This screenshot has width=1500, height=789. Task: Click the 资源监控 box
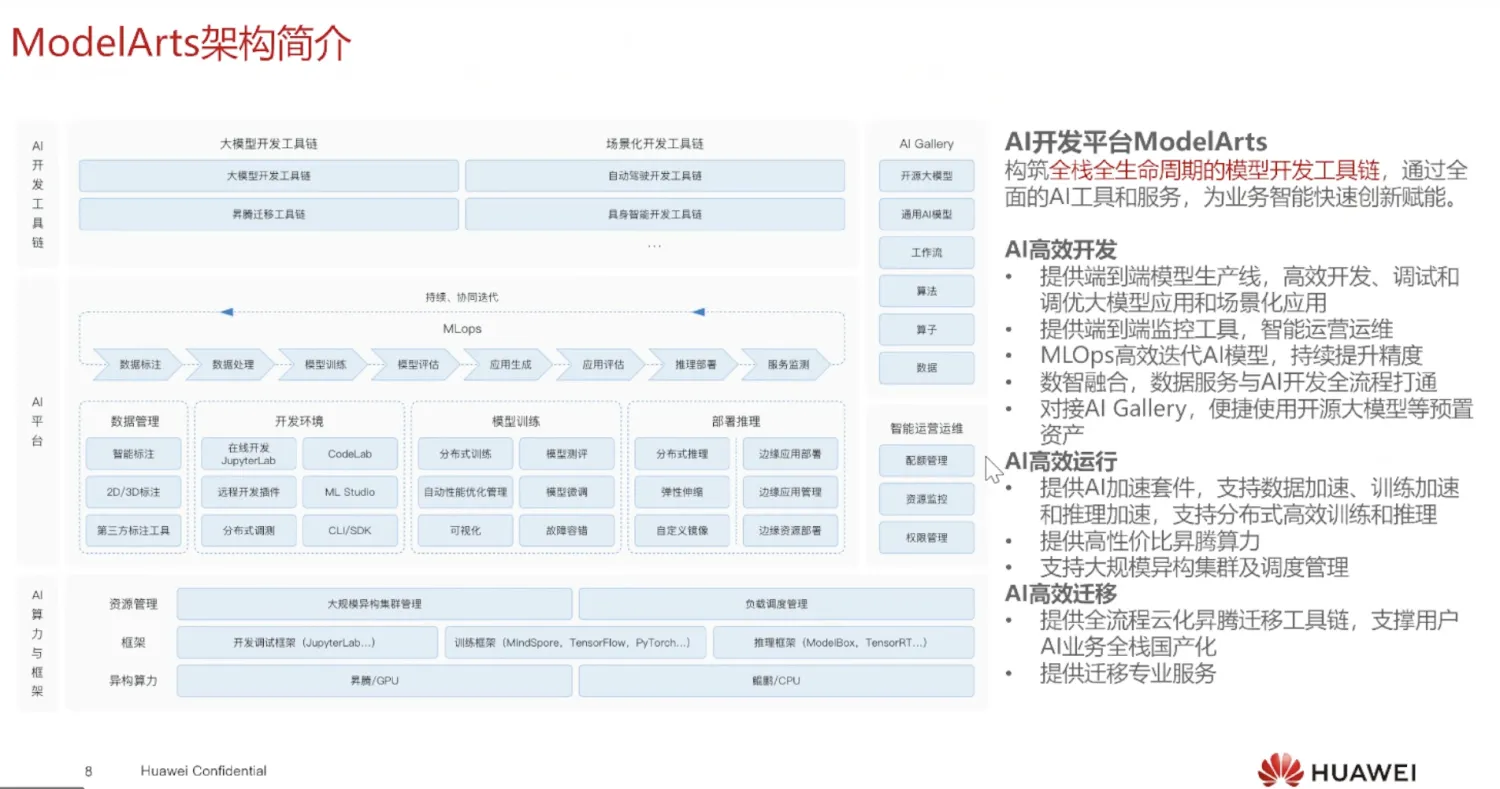click(927, 499)
